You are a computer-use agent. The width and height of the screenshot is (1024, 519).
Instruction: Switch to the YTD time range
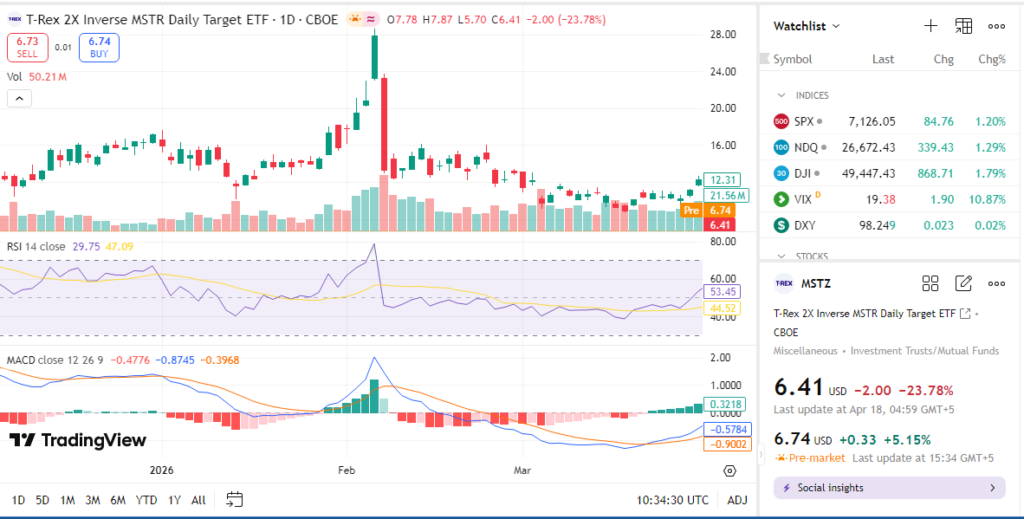point(146,499)
